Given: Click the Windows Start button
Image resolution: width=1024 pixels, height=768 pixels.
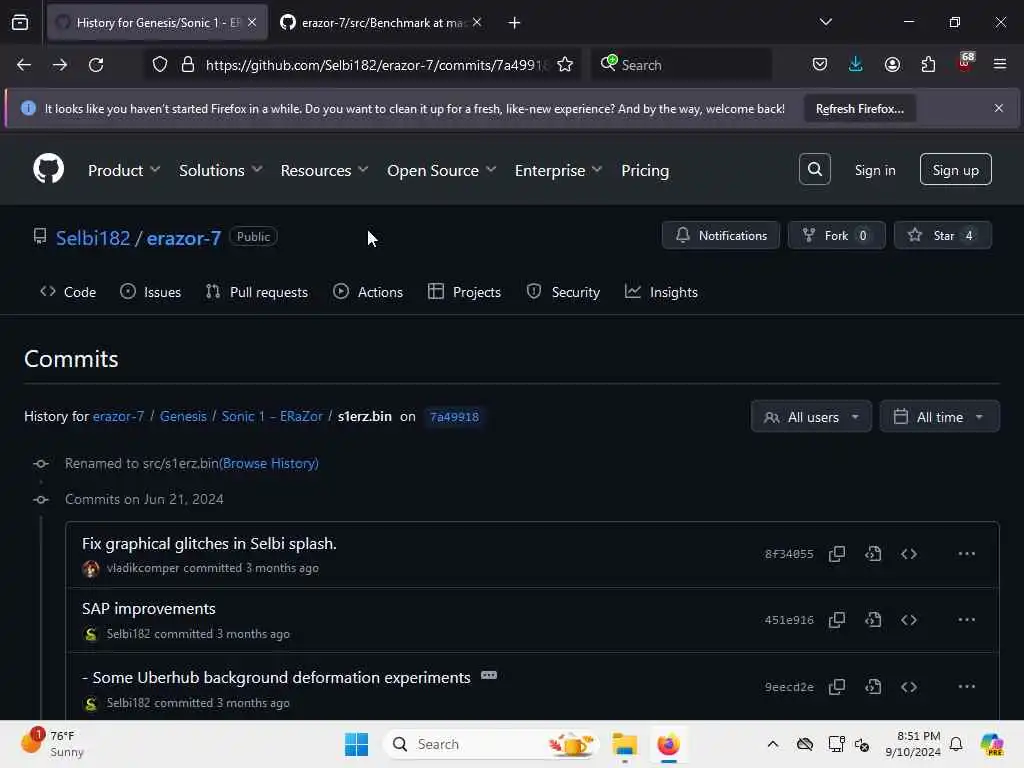Looking at the screenshot, I should [356, 744].
